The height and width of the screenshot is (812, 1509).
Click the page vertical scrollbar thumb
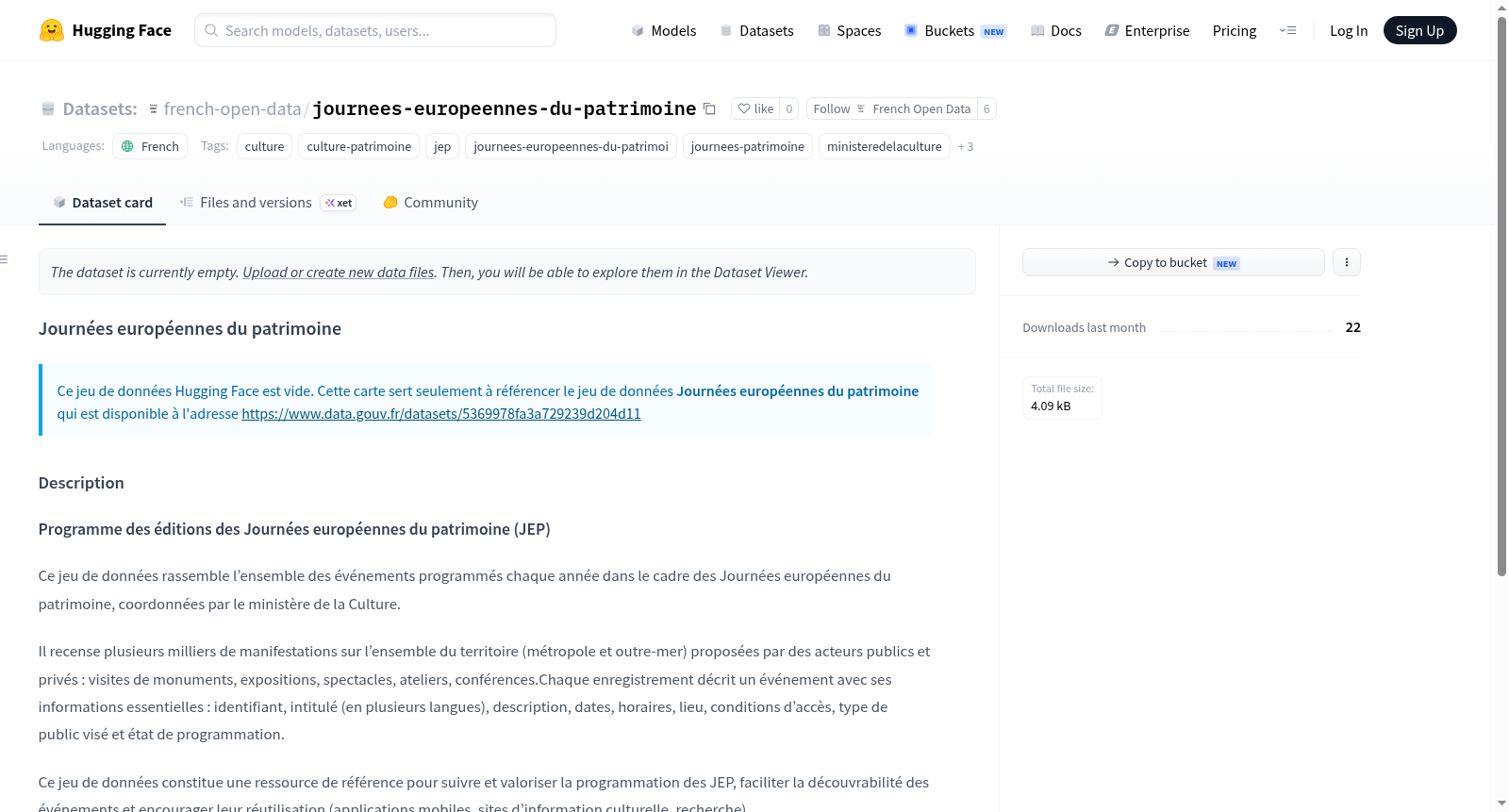tap(1501, 296)
